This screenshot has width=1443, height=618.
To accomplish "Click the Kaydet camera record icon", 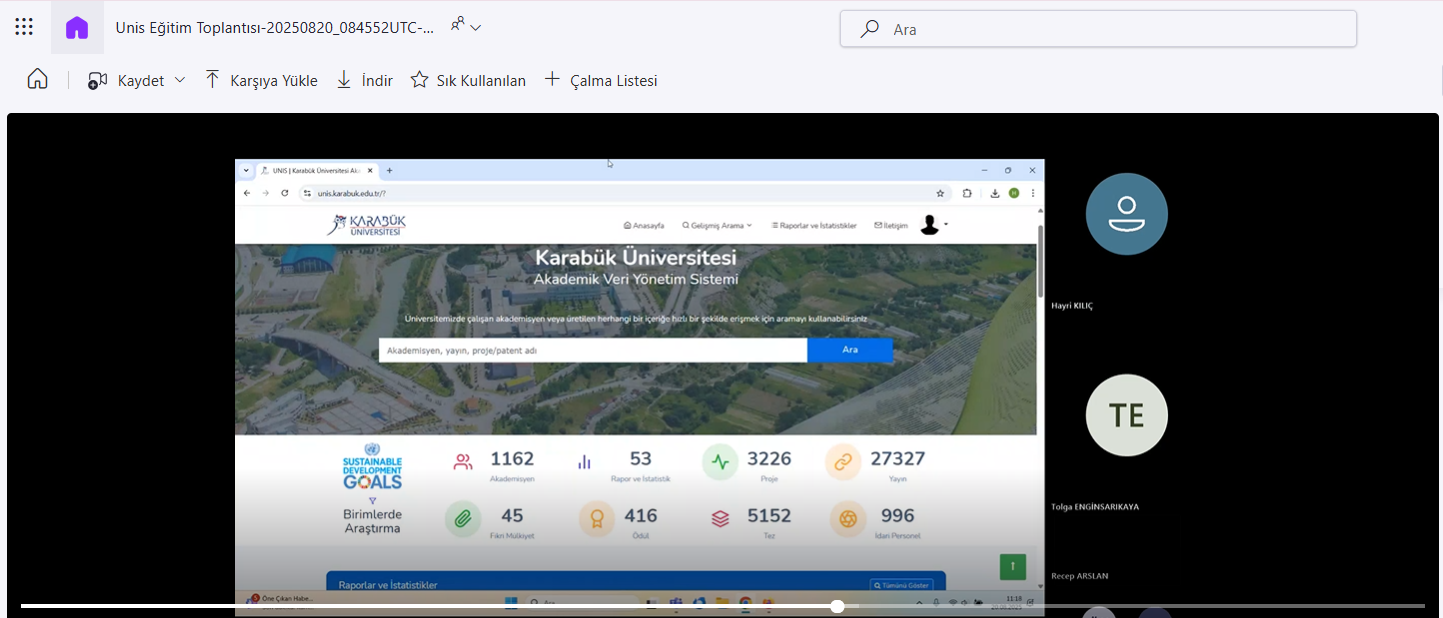I will point(98,81).
